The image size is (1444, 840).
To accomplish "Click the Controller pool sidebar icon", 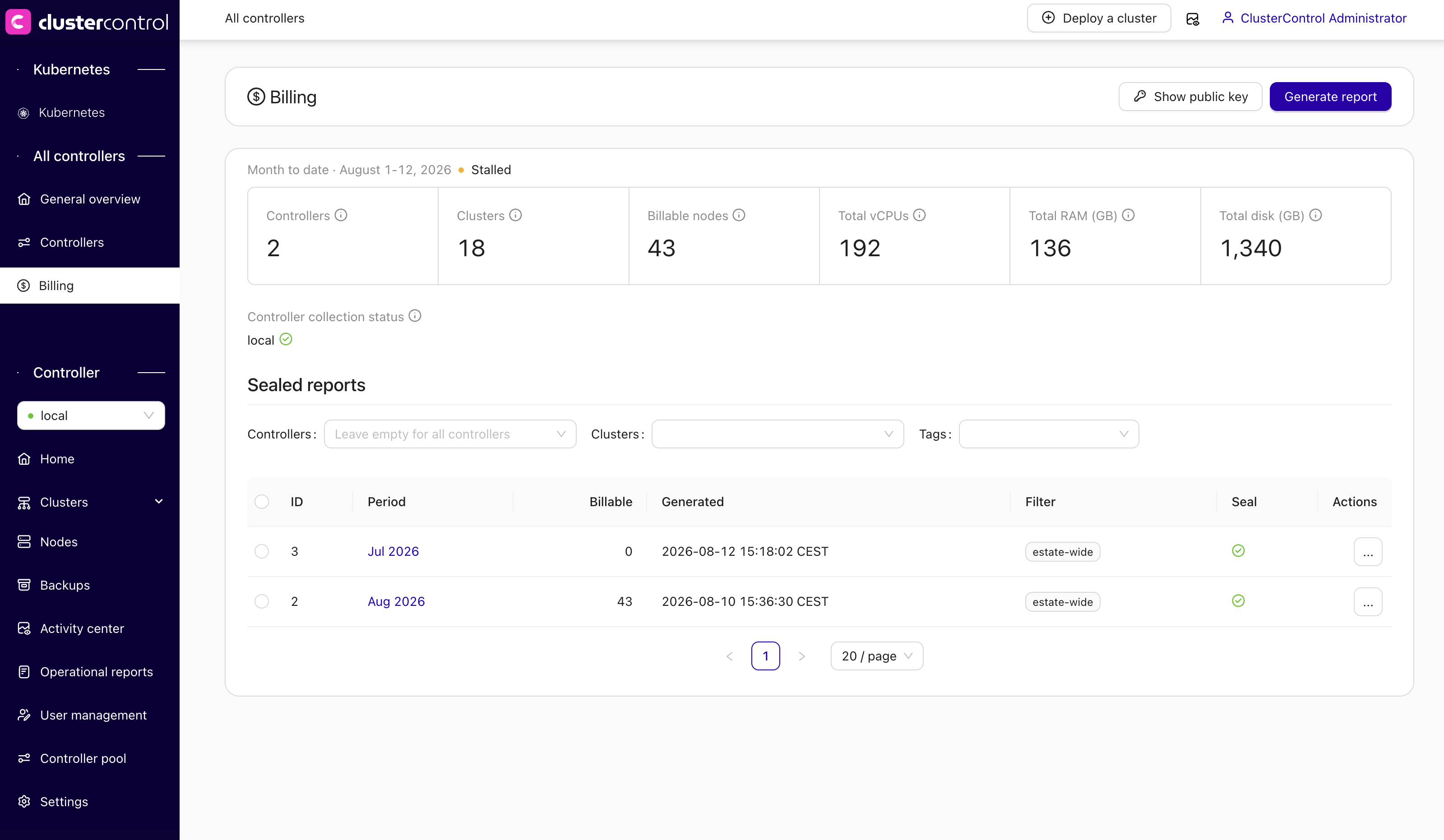I will point(24,758).
